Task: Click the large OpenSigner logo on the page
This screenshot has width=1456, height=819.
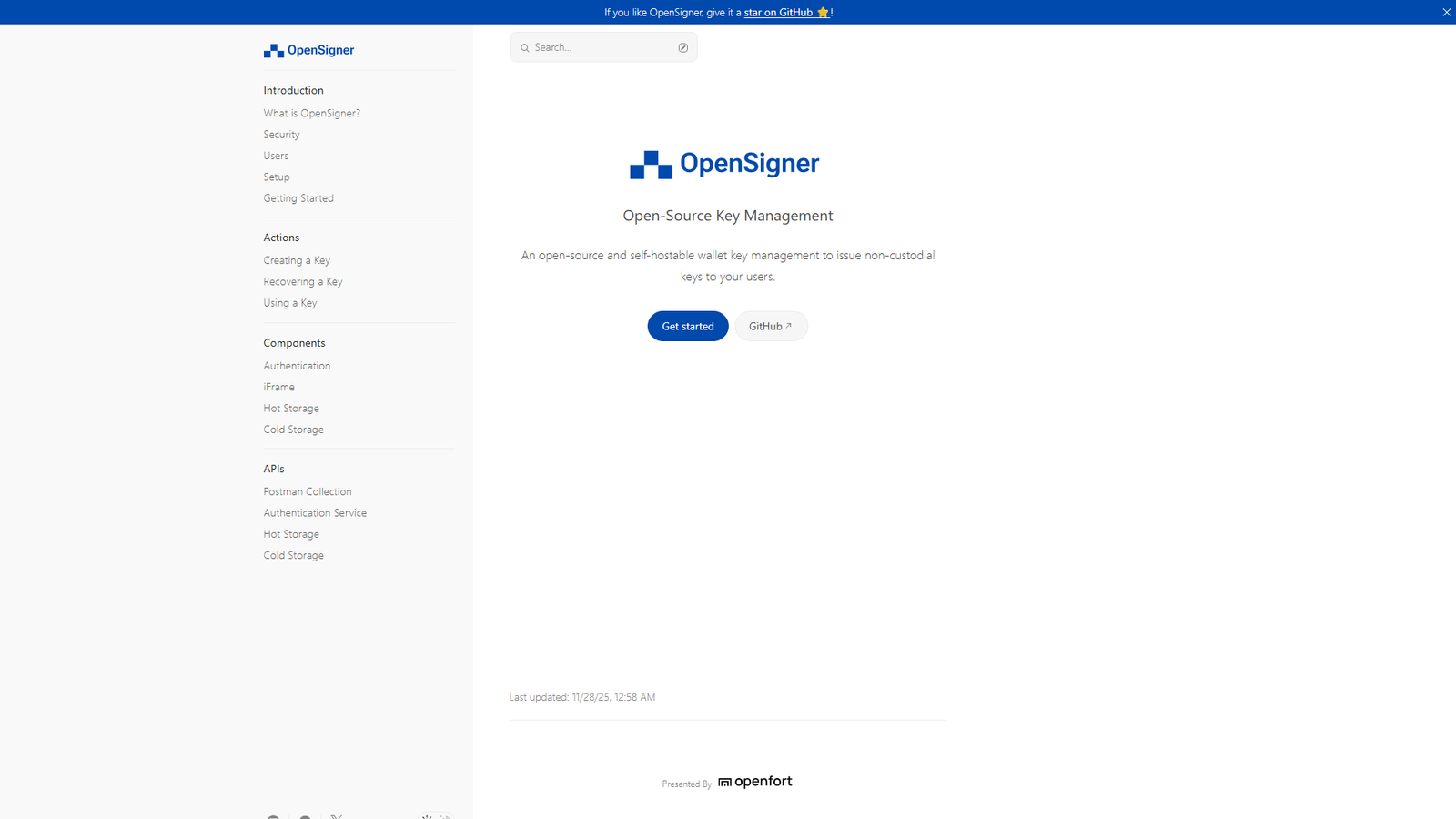Action: 723,164
